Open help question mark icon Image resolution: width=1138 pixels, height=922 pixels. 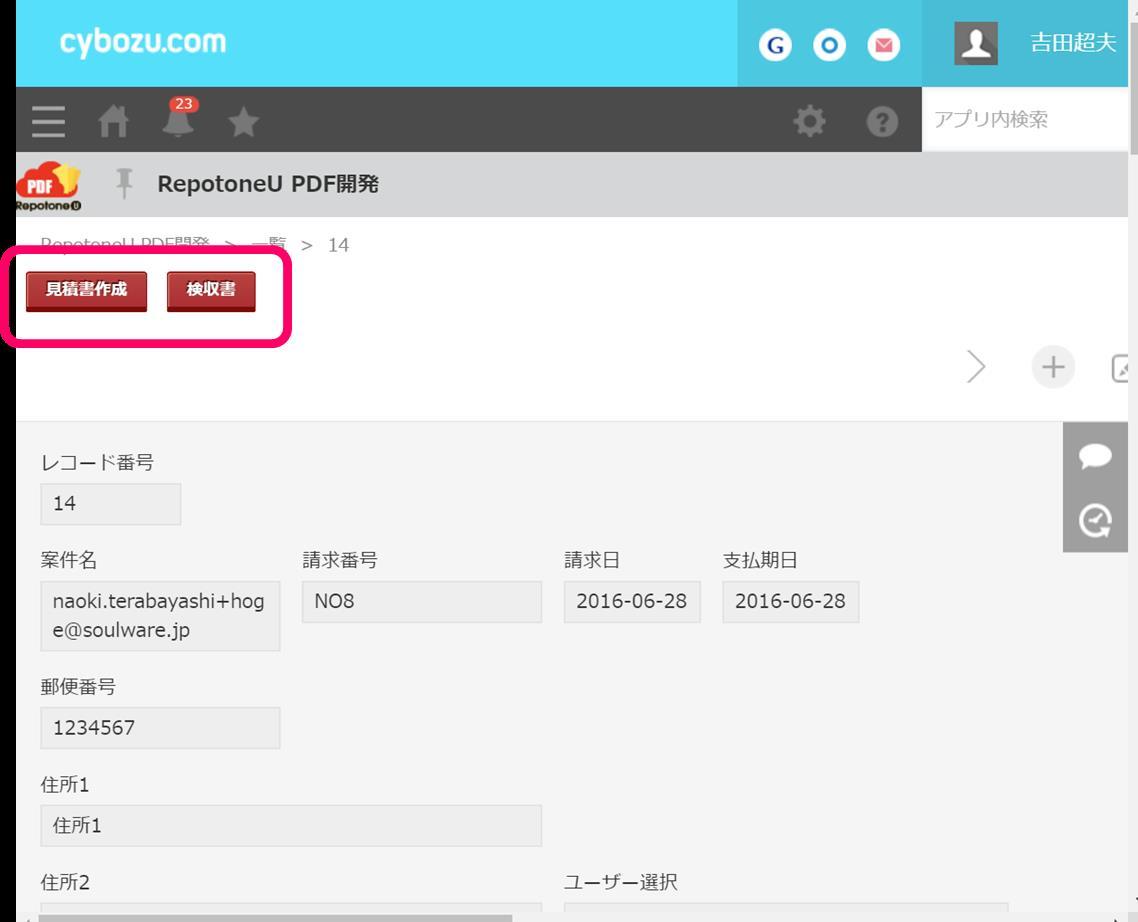pos(882,122)
